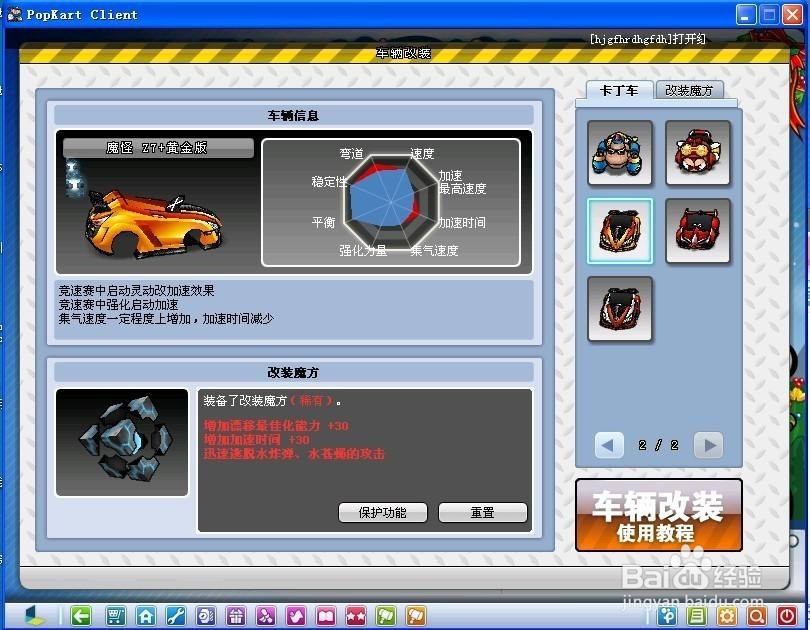Screen dimensions: 810x630
Task: Open the green hammer icon
Action: [386, 616]
